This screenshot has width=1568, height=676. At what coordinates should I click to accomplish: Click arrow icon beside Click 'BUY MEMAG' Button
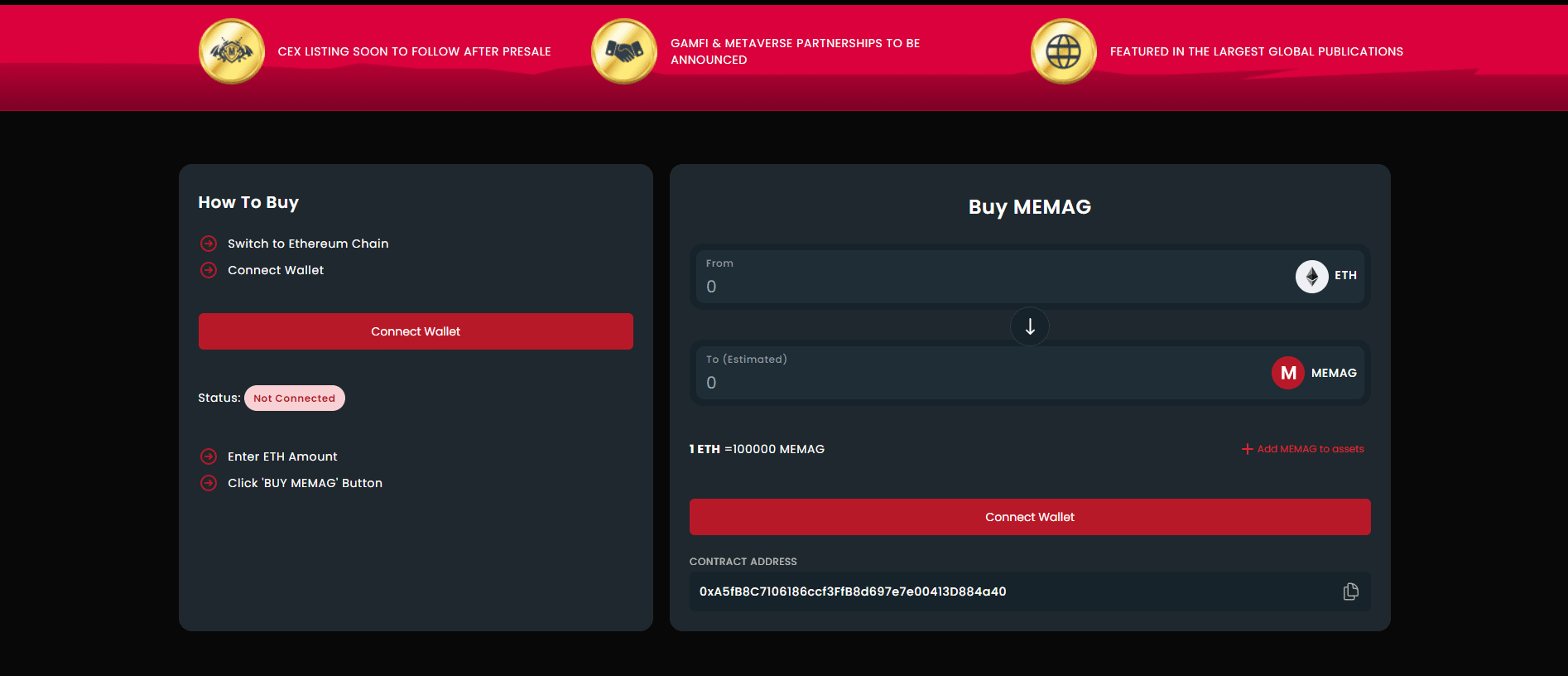tap(209, 483)
